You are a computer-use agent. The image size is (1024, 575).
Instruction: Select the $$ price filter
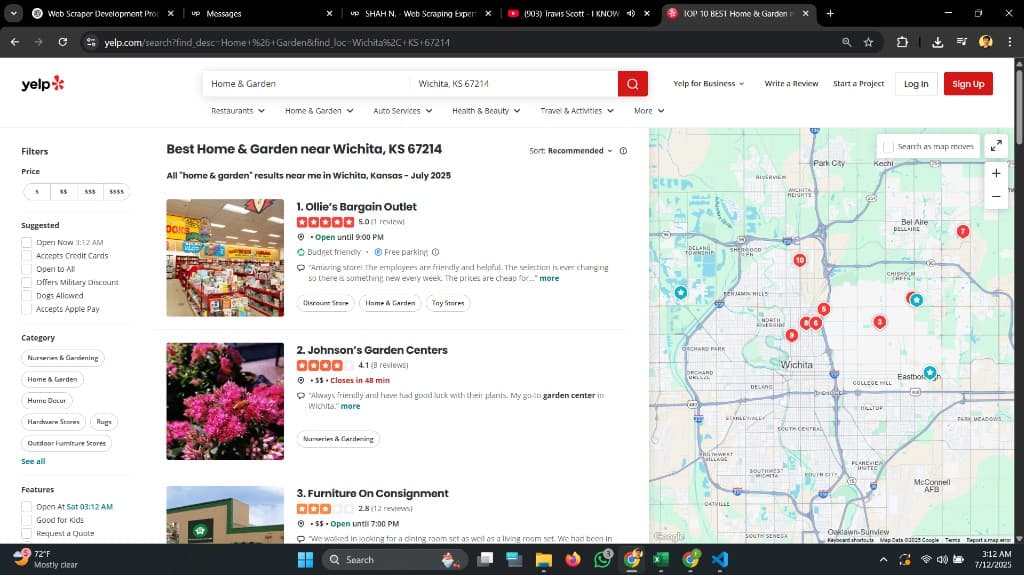pos(63,192)
